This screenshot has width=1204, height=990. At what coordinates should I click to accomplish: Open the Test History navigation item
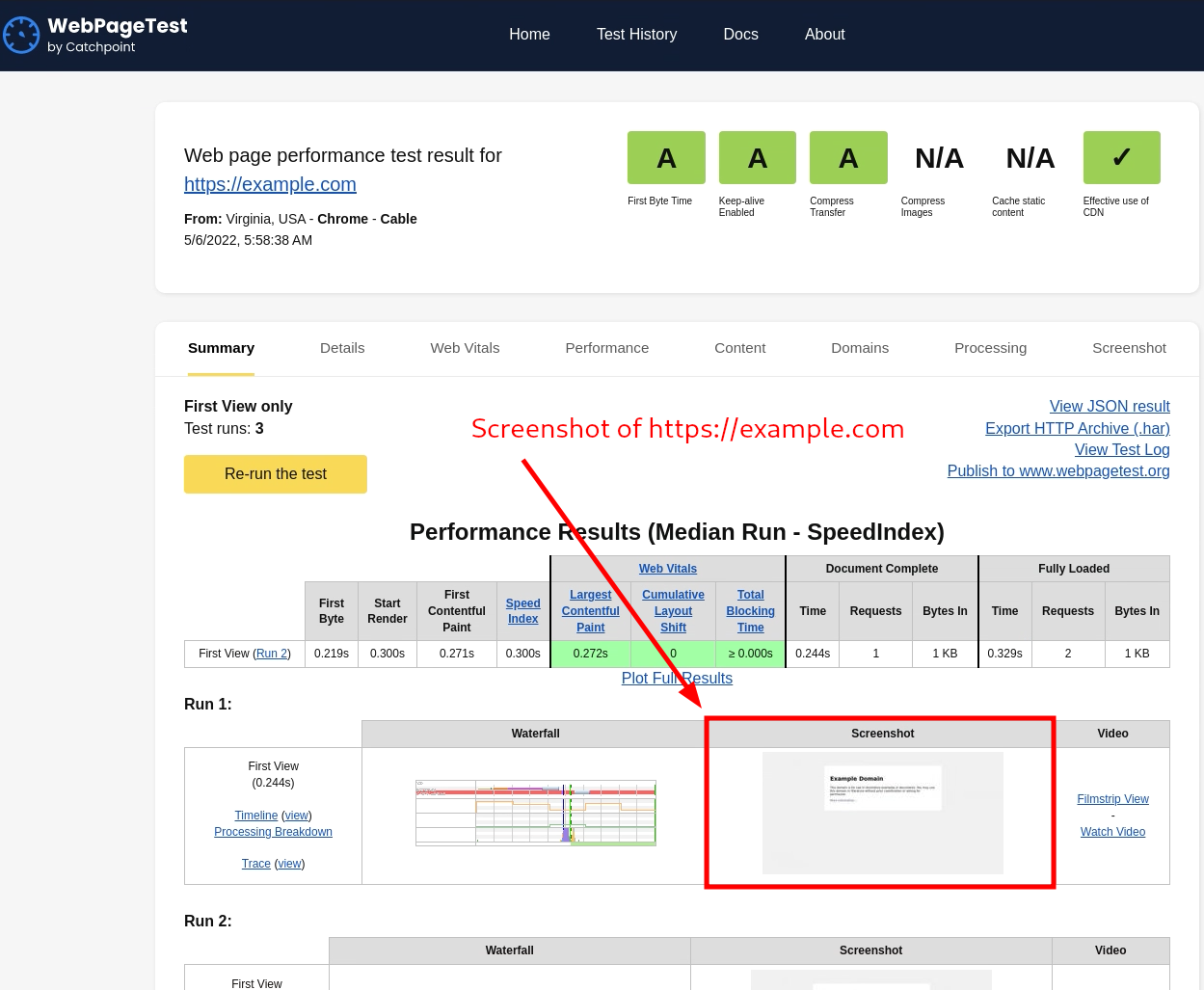click(x=636, y=35)
